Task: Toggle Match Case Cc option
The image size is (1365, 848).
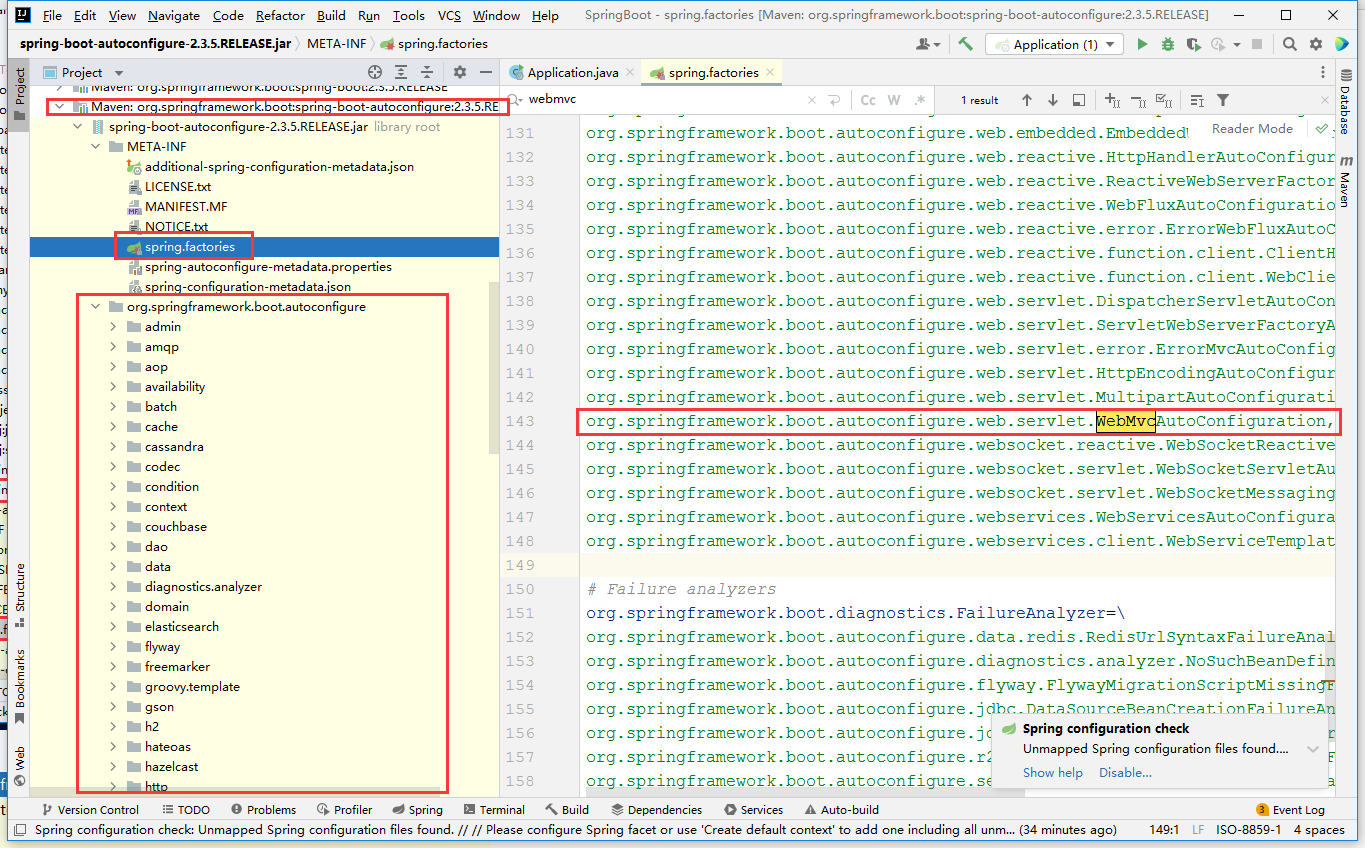Action: click(x=868, y=100)
